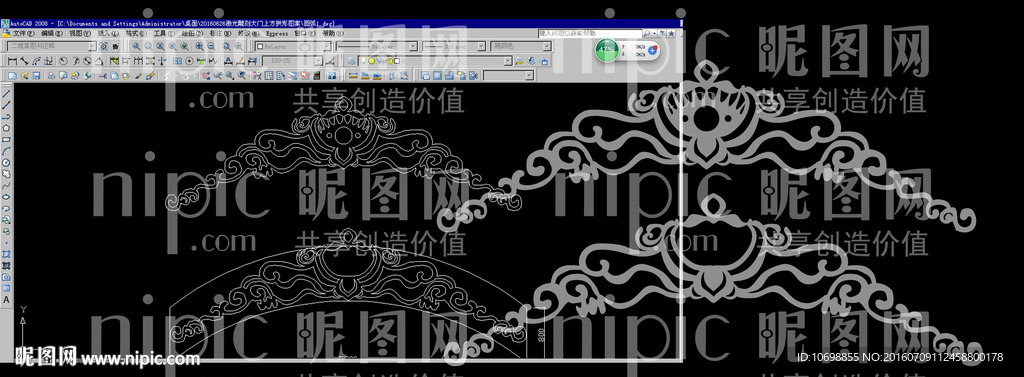1024x377 pixels.
Task: Click the help search input field
Action: (x=589, y=33)
